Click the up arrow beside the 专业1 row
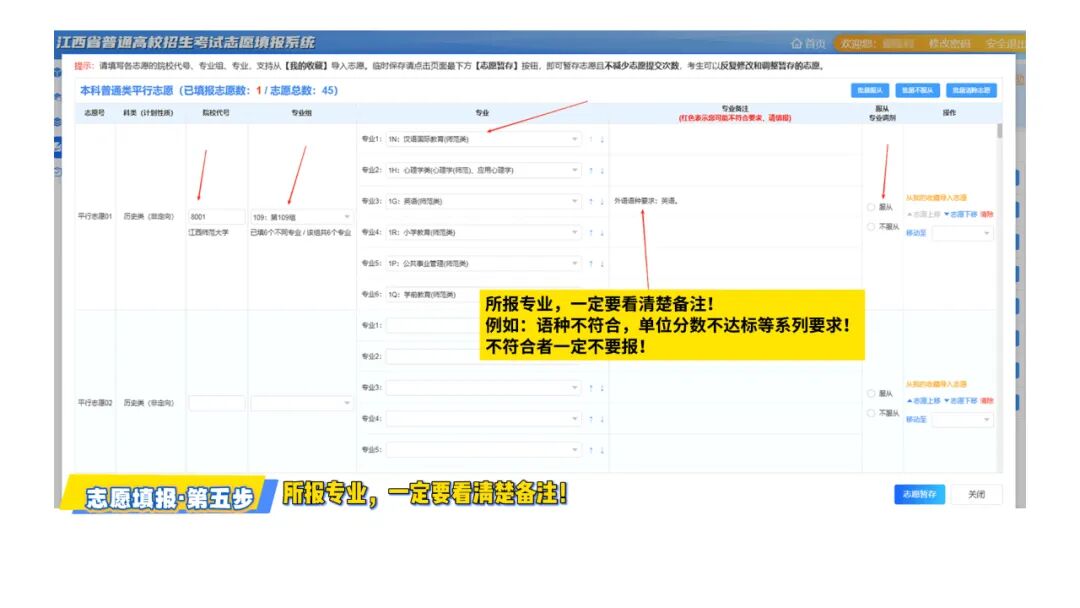 click(x=589, y=140)
